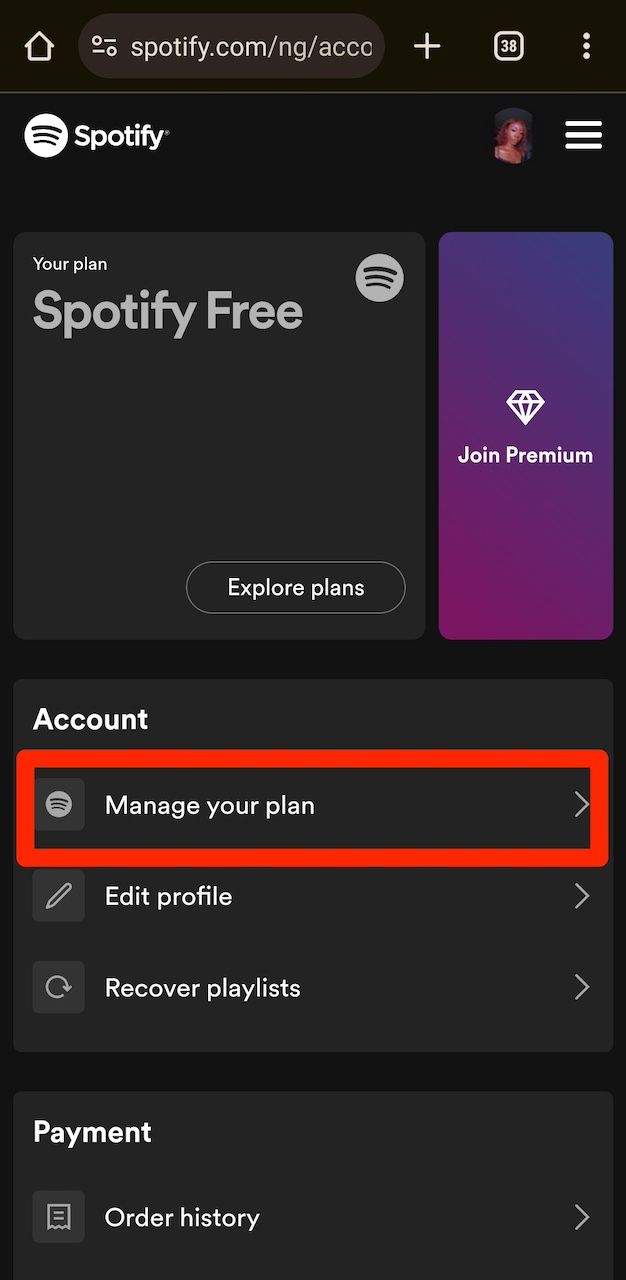Open the tab switcher showing 38 tabs
Screen dimensions: 626x1280
(508, 45)
